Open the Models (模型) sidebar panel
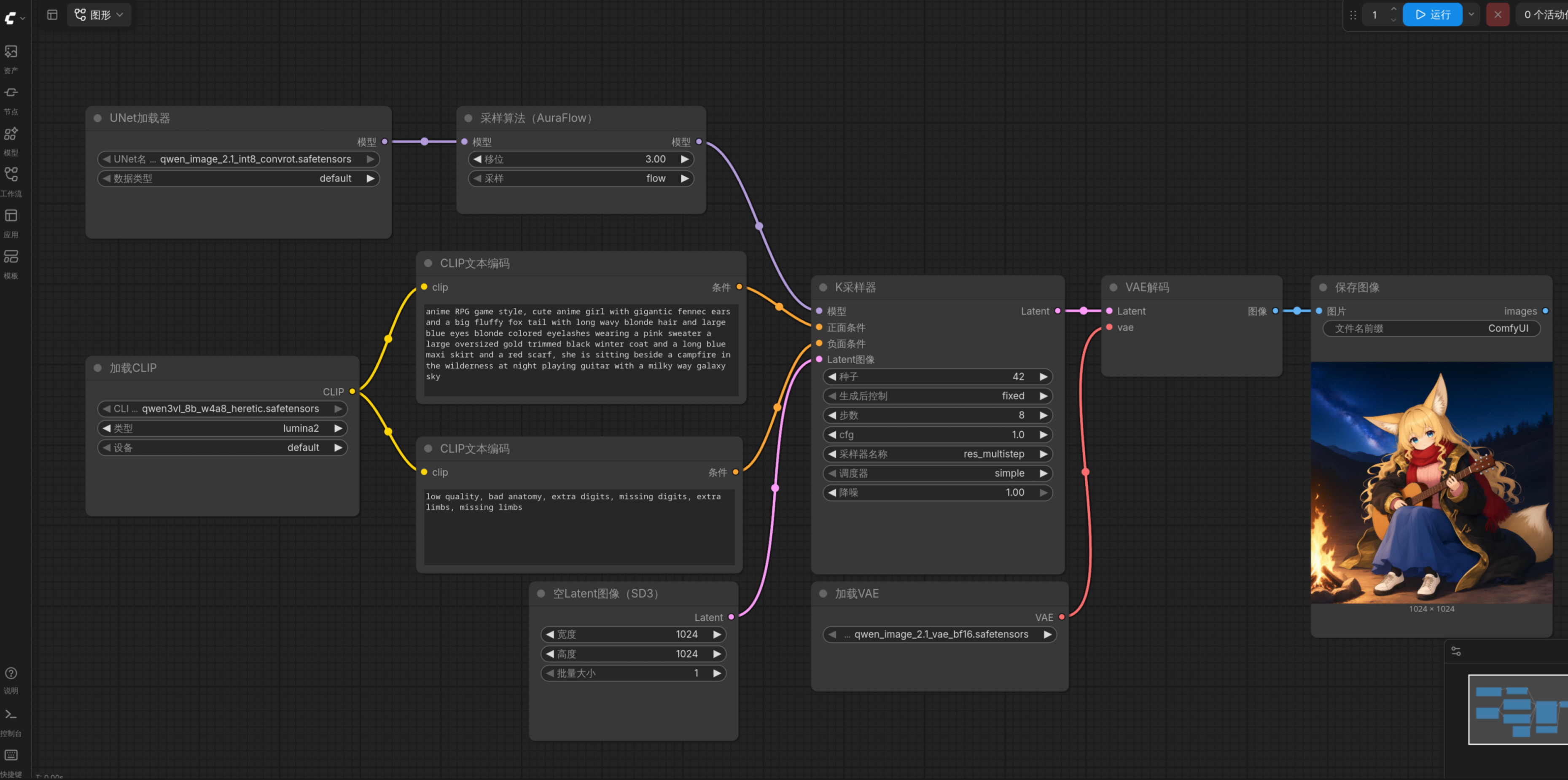 (x=11, y=141)
